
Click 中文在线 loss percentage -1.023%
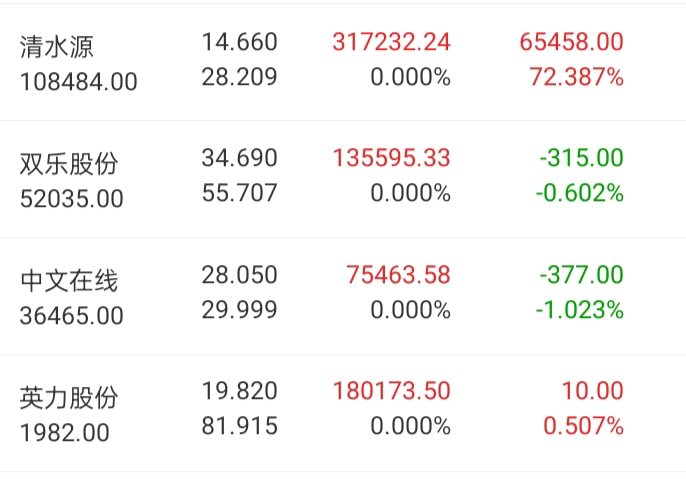[x=579, y=310]
